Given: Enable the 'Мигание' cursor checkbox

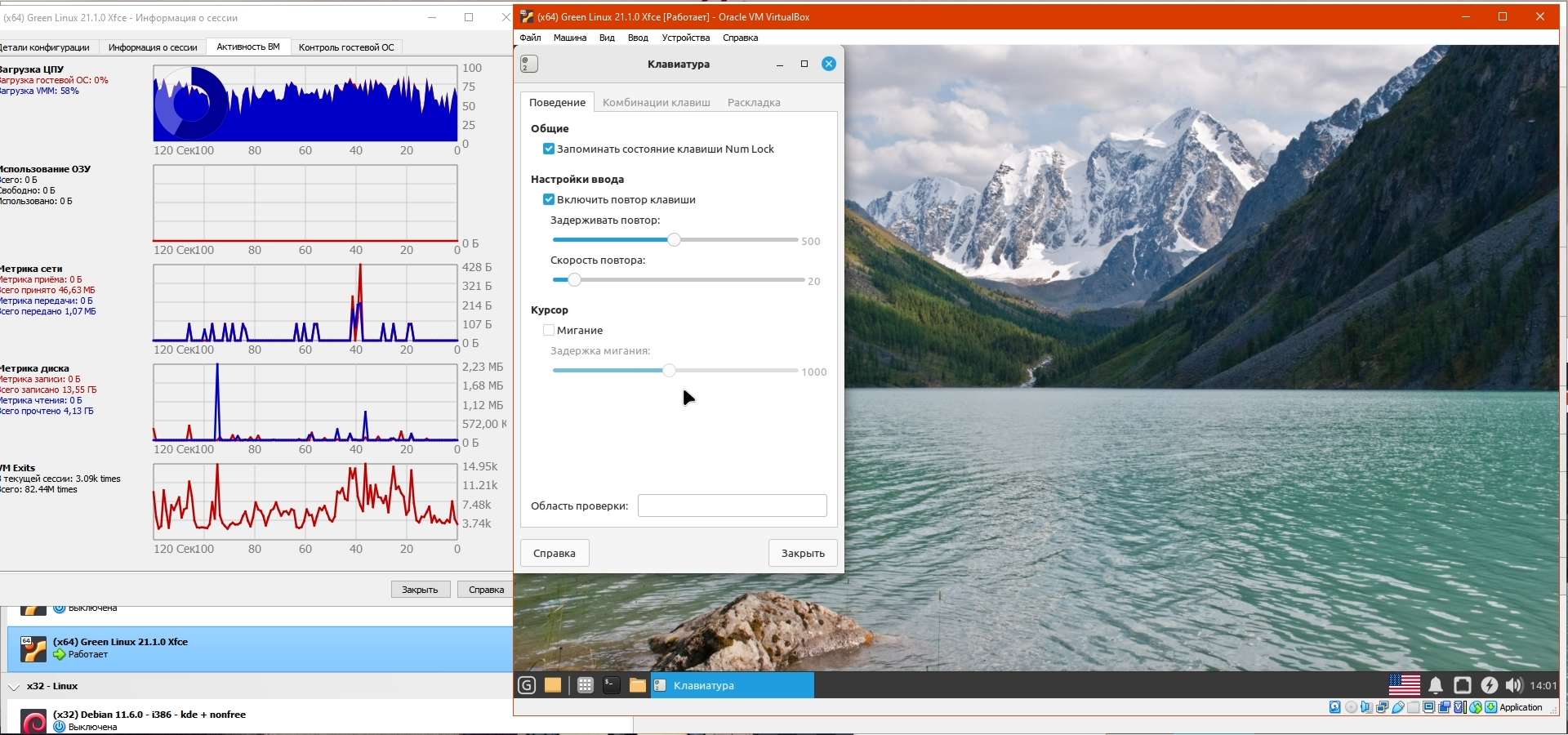Looking at the screenshot, I should (x=549, y=330).
